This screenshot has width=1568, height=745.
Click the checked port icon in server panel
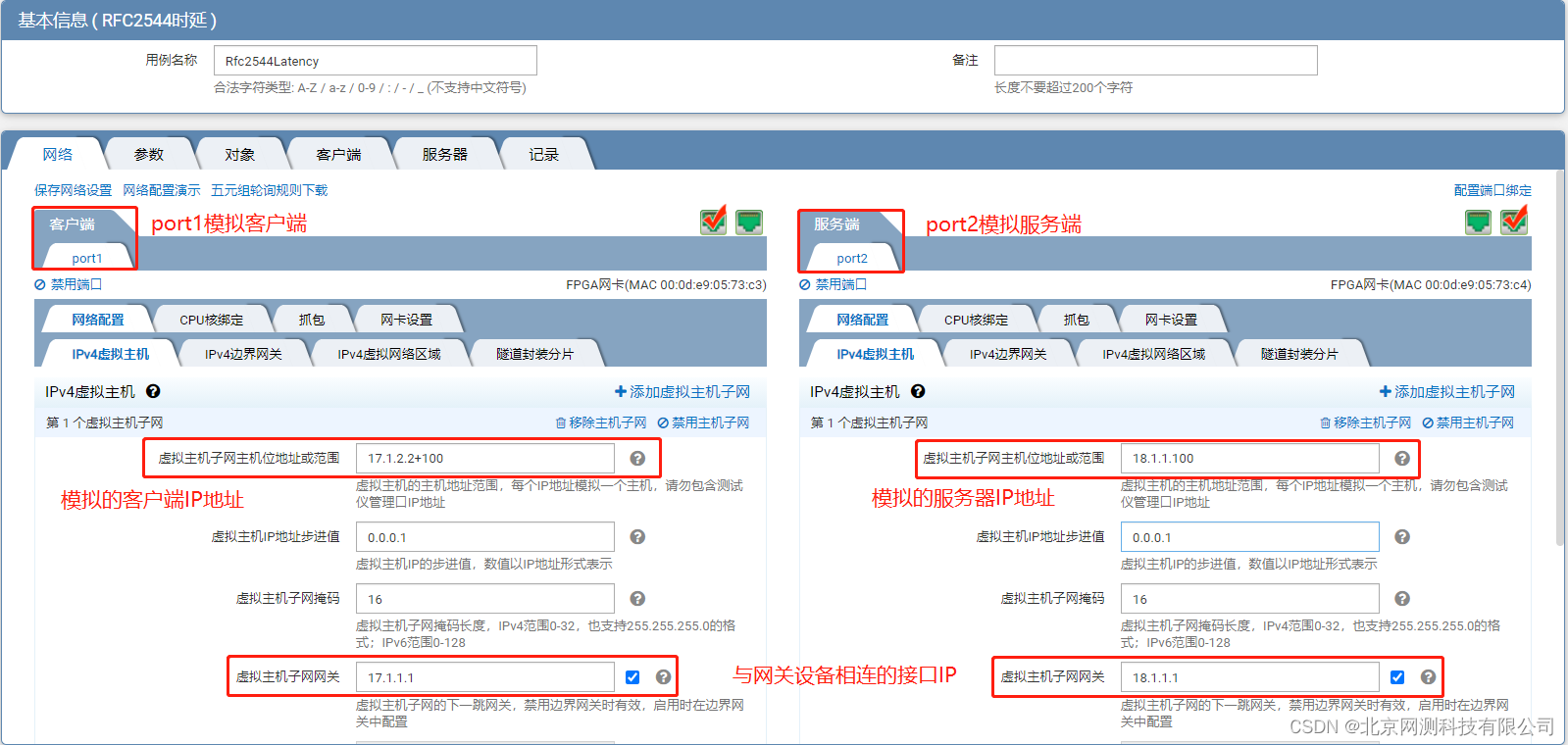(x=1514, y=221)
